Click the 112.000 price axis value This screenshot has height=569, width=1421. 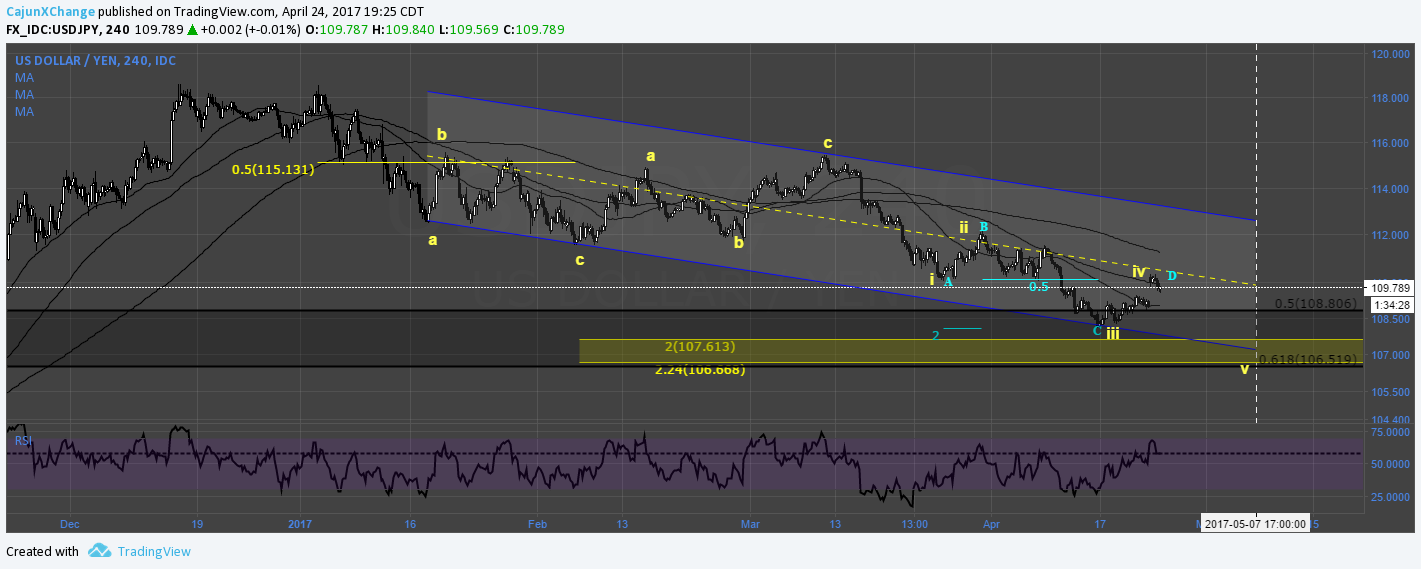point(1390,235)
